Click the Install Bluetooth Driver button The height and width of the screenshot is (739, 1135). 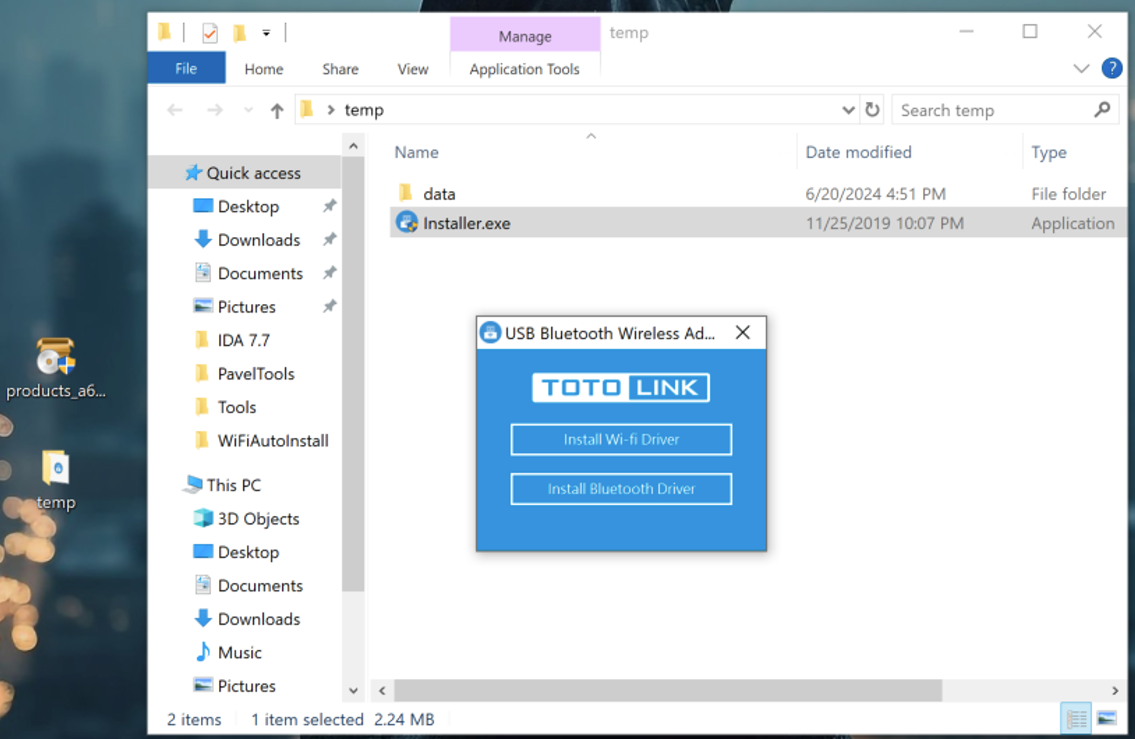click(x=621, y=489)
